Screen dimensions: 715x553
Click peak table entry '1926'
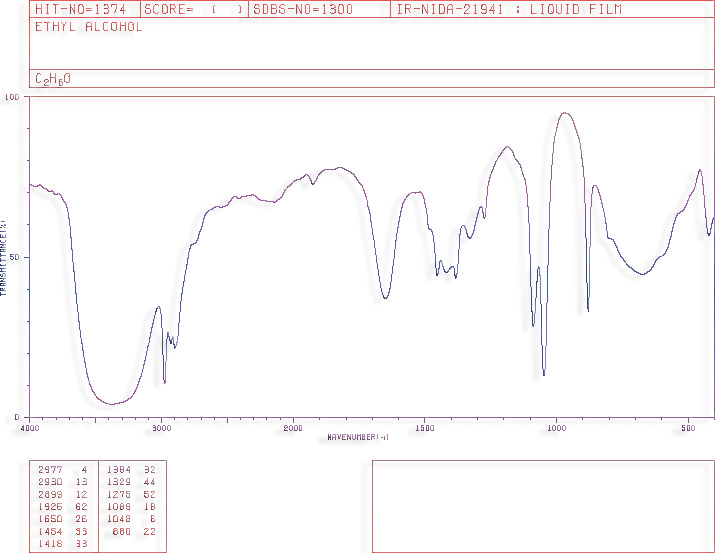click(50, 506)
